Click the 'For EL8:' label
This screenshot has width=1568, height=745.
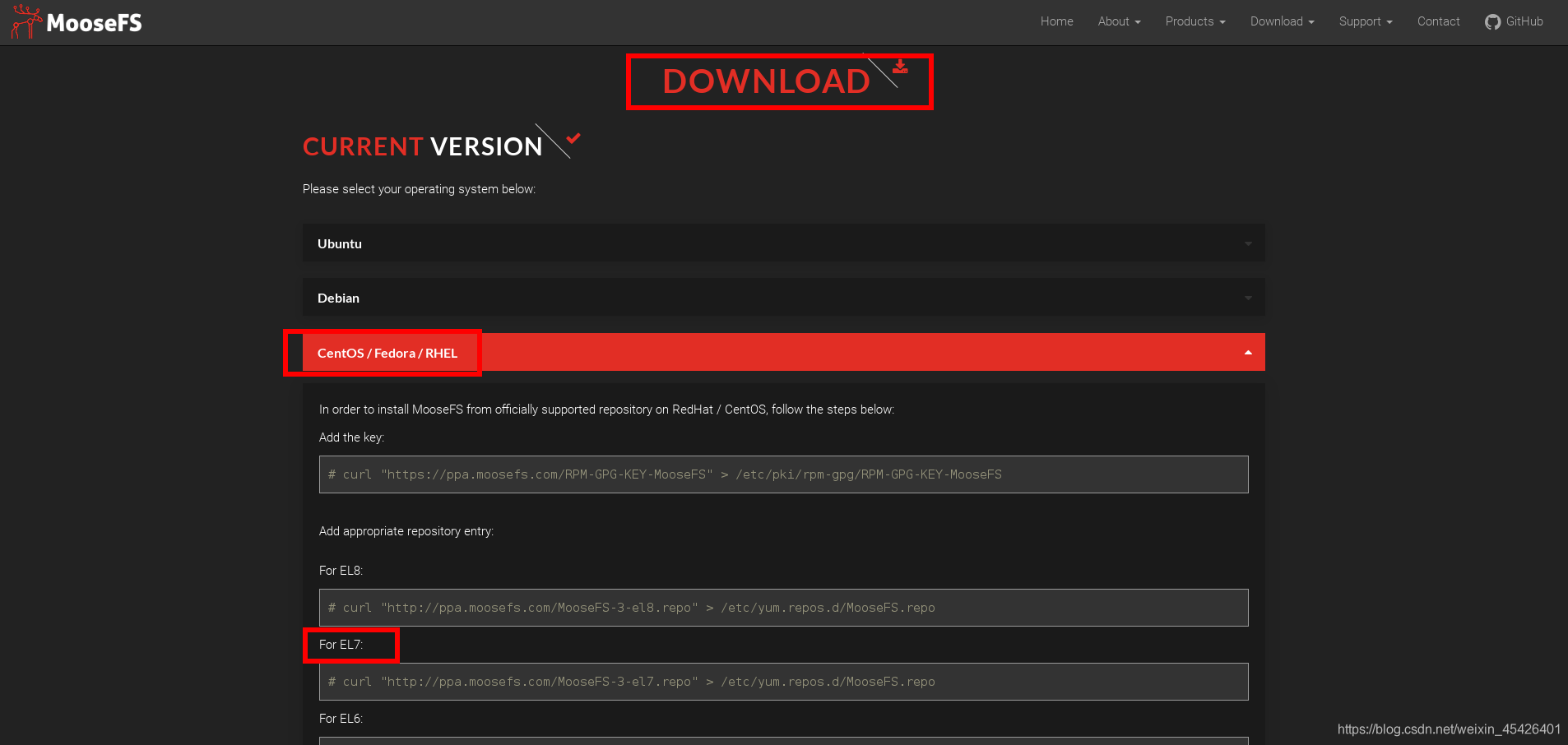[x=341, y=571]
